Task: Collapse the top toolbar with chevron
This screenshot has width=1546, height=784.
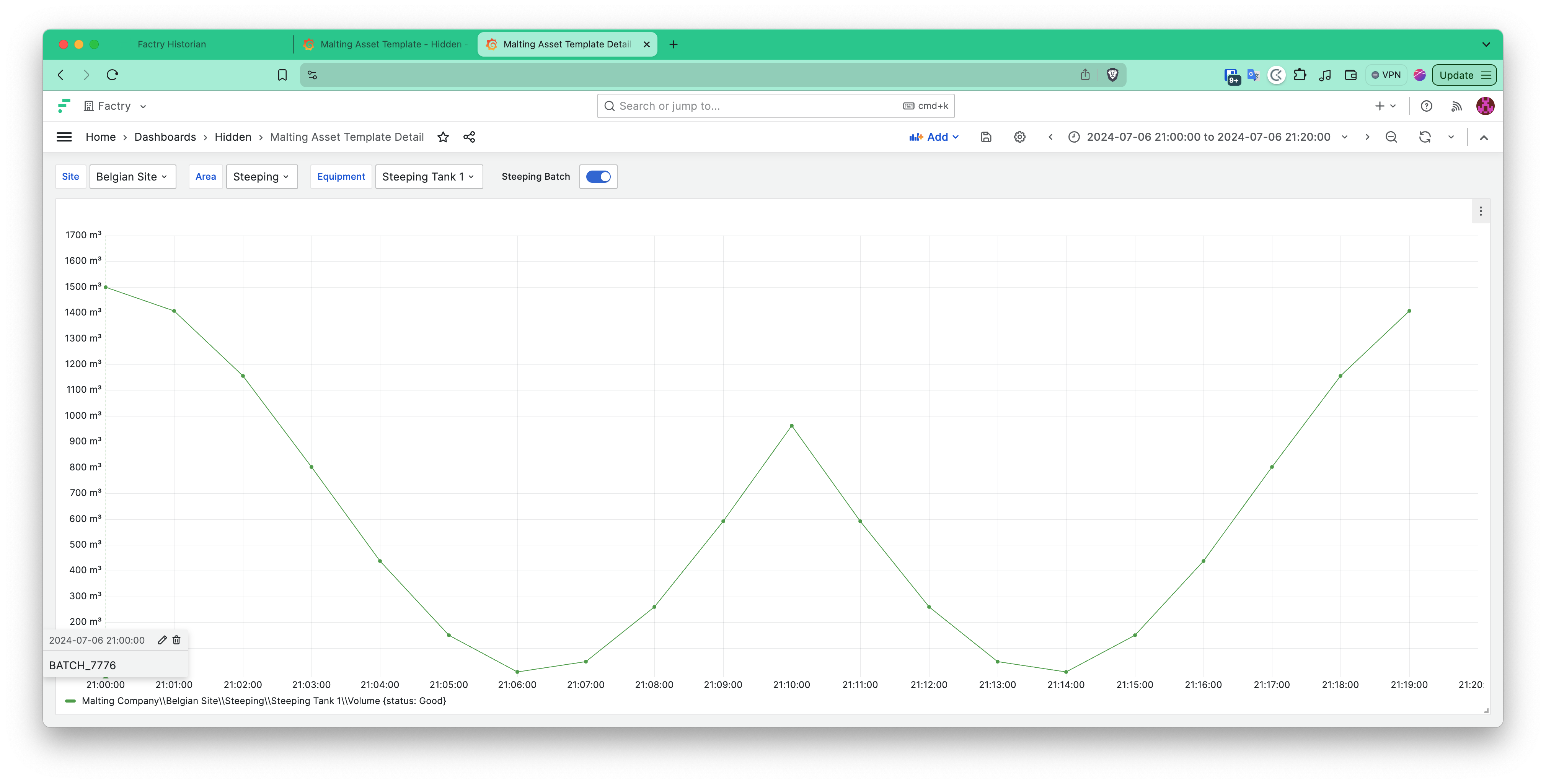Action: pos(1484,137)
